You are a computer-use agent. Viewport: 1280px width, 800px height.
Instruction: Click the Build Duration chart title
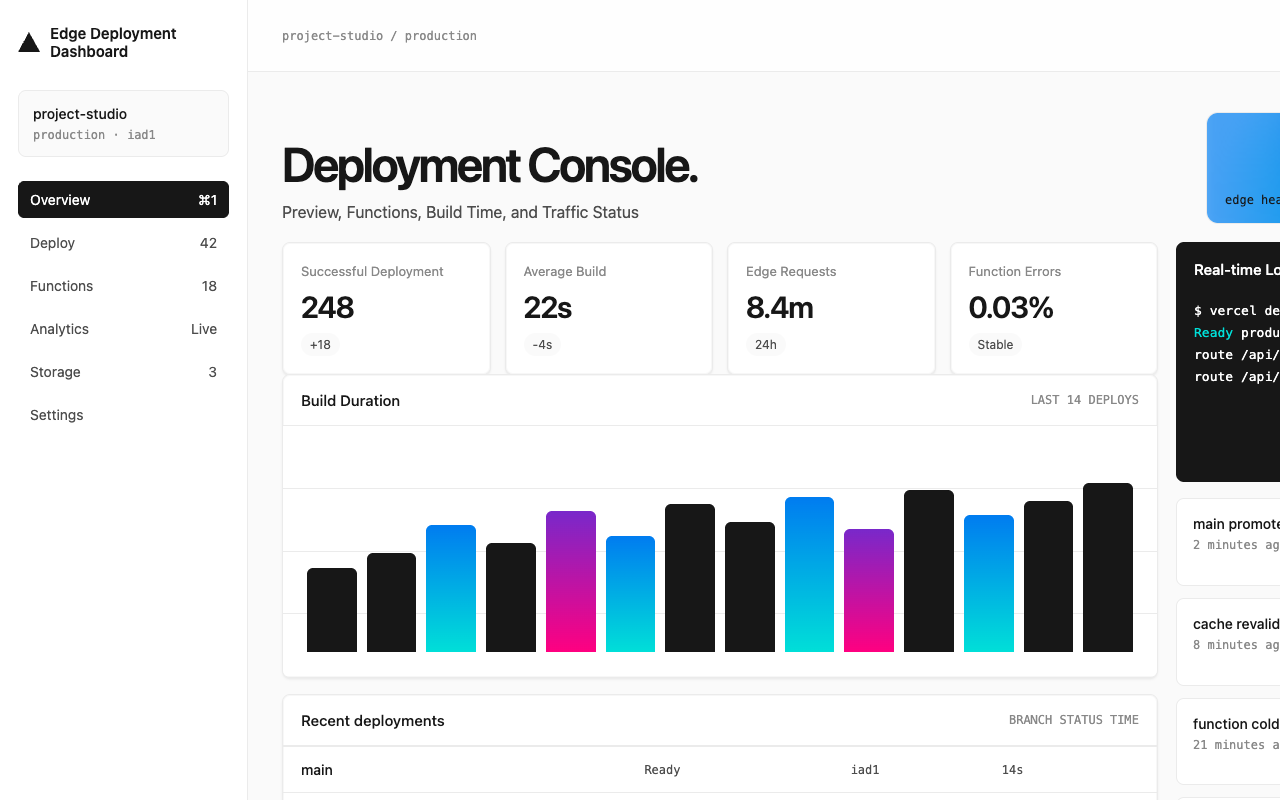[350, 401]
